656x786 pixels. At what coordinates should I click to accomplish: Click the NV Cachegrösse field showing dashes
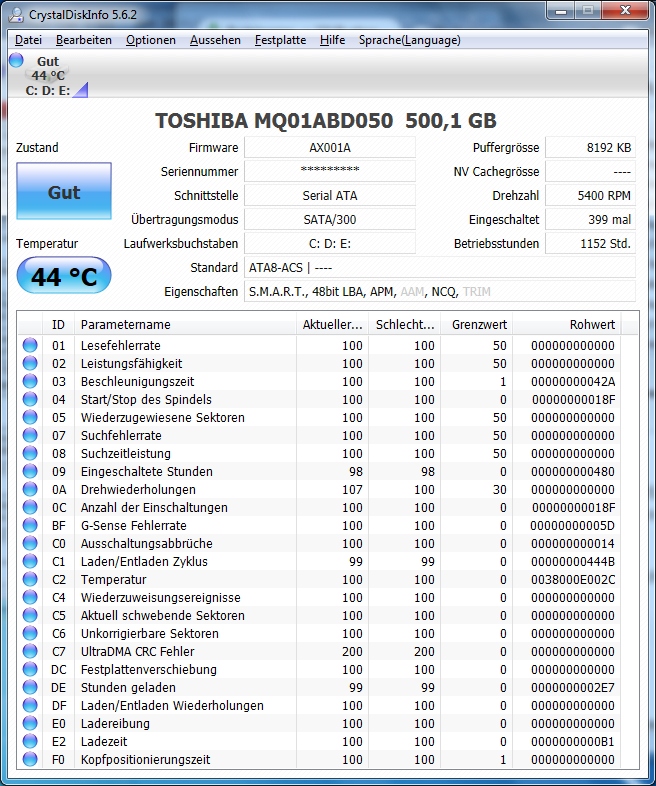click(x=590, y=171)
